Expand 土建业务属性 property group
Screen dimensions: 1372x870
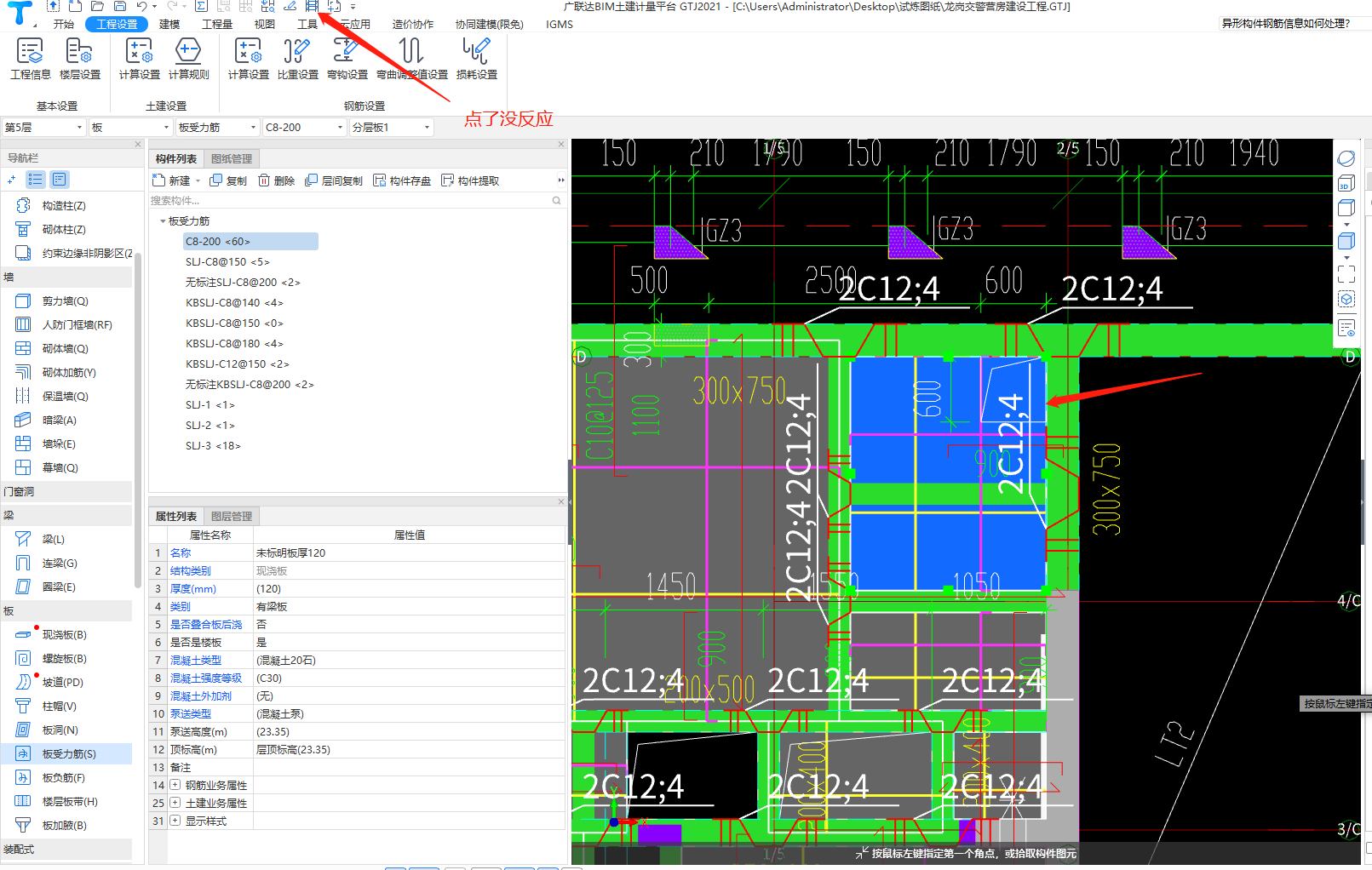175,803
